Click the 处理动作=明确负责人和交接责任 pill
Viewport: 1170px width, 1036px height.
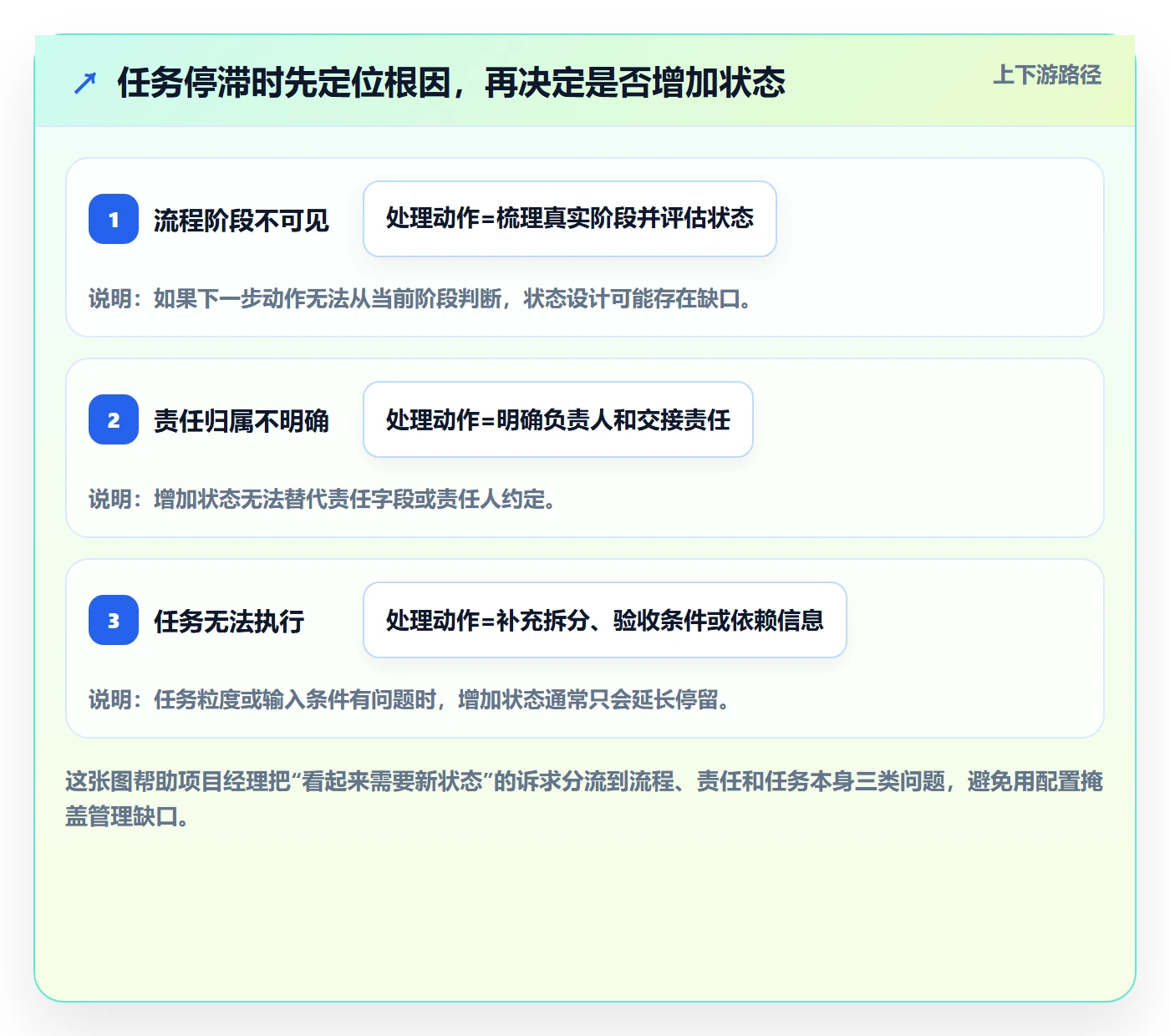pyautogui.click(x=558, y=419)
